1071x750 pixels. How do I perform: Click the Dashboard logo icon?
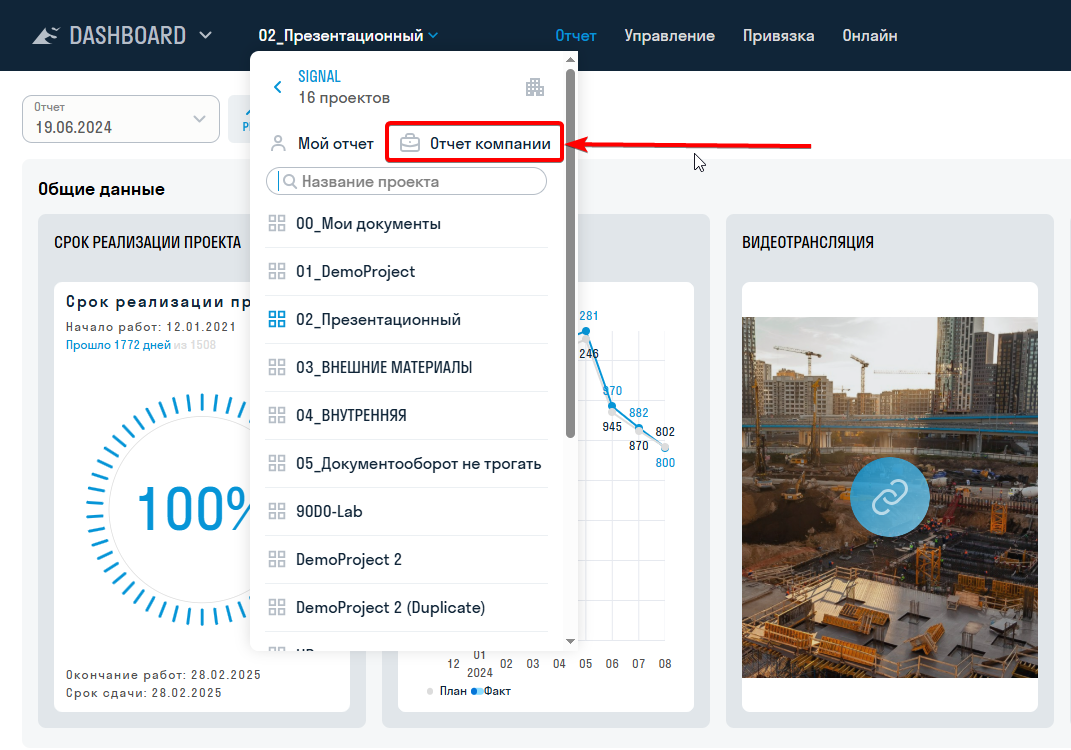46,36
